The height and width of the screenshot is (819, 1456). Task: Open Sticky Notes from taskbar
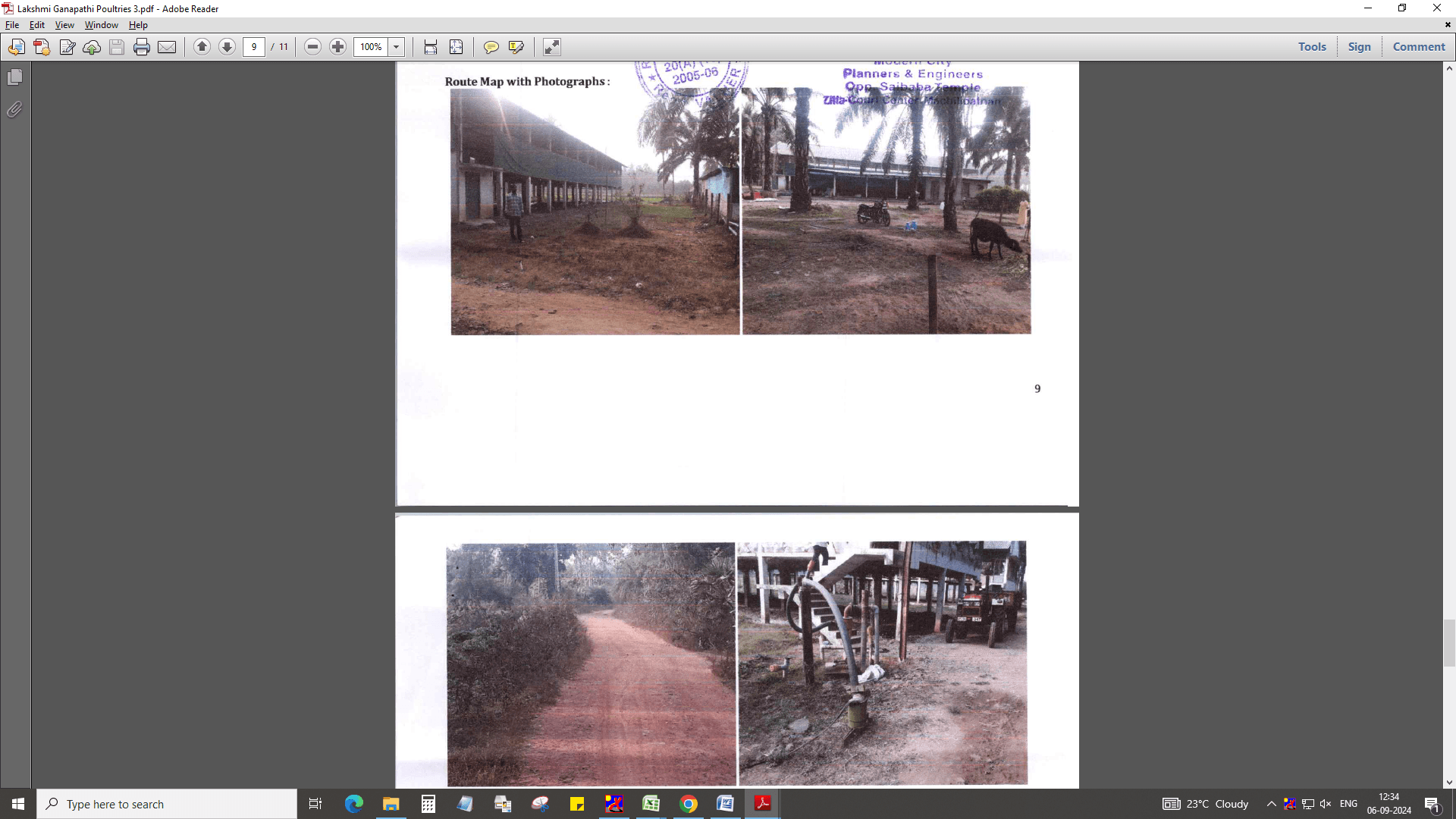(576, 804)
